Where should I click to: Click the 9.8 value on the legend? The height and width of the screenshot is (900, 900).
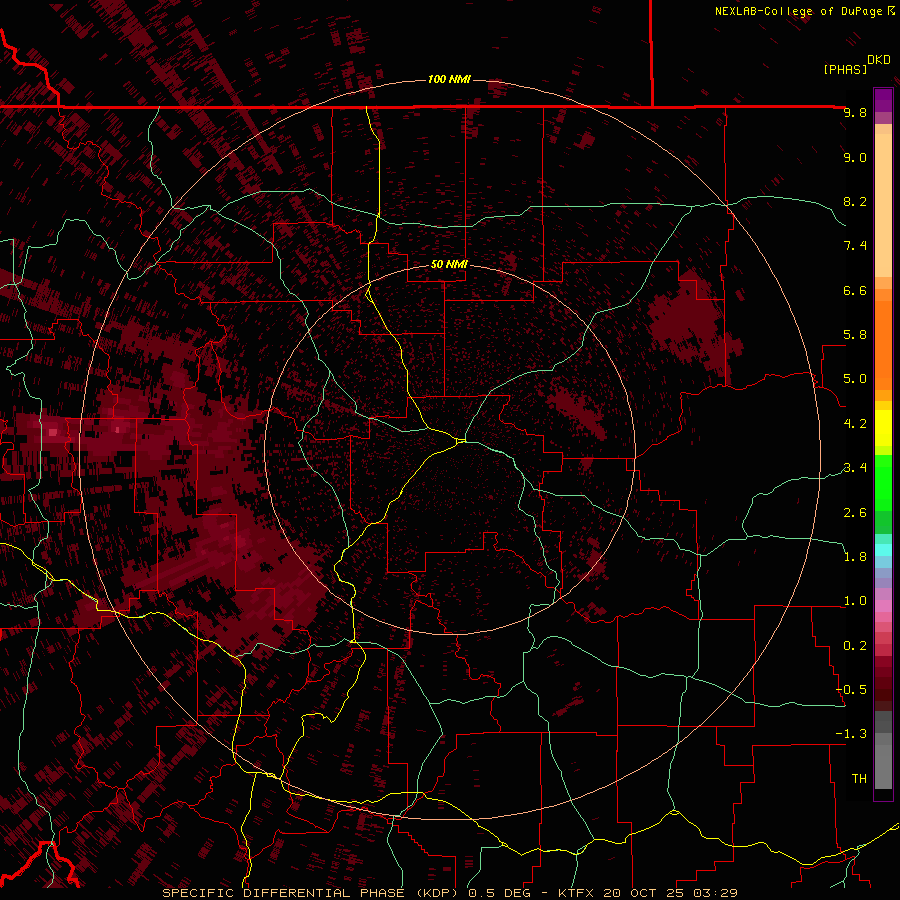[x=855, y=112]
